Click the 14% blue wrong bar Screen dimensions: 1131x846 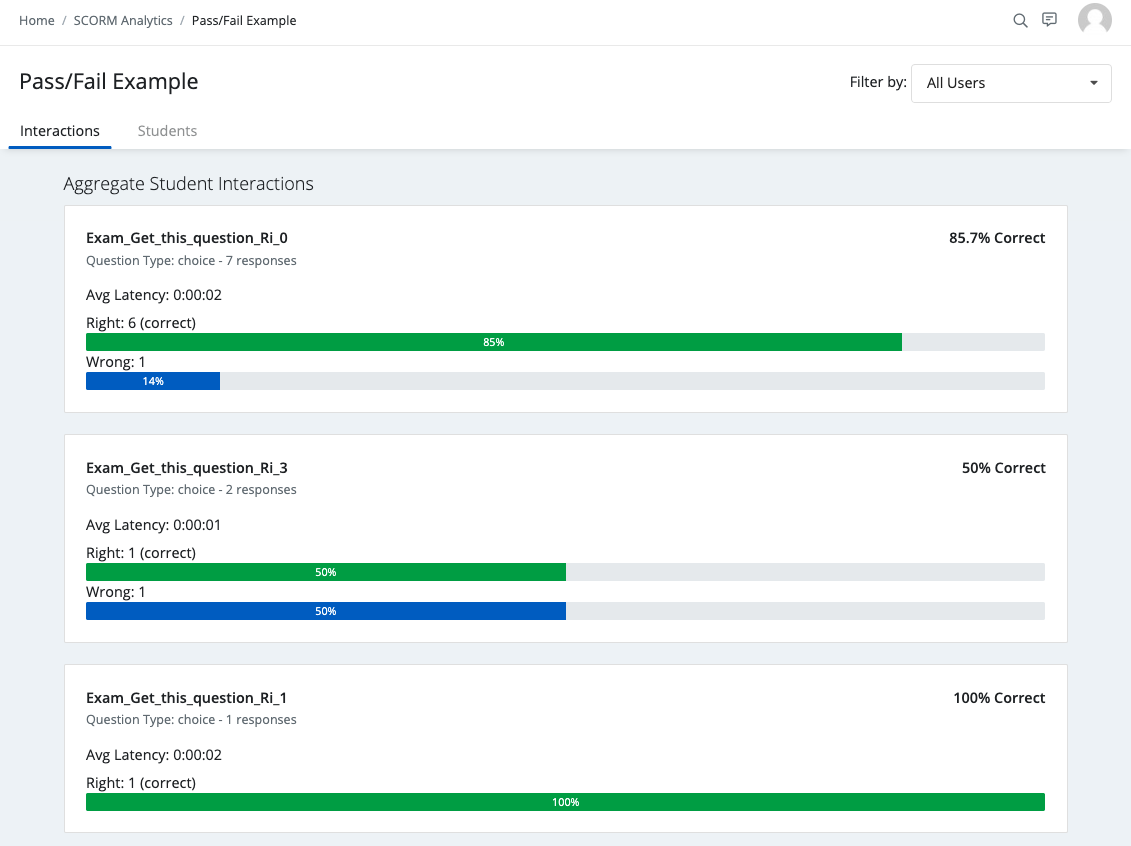153,381
